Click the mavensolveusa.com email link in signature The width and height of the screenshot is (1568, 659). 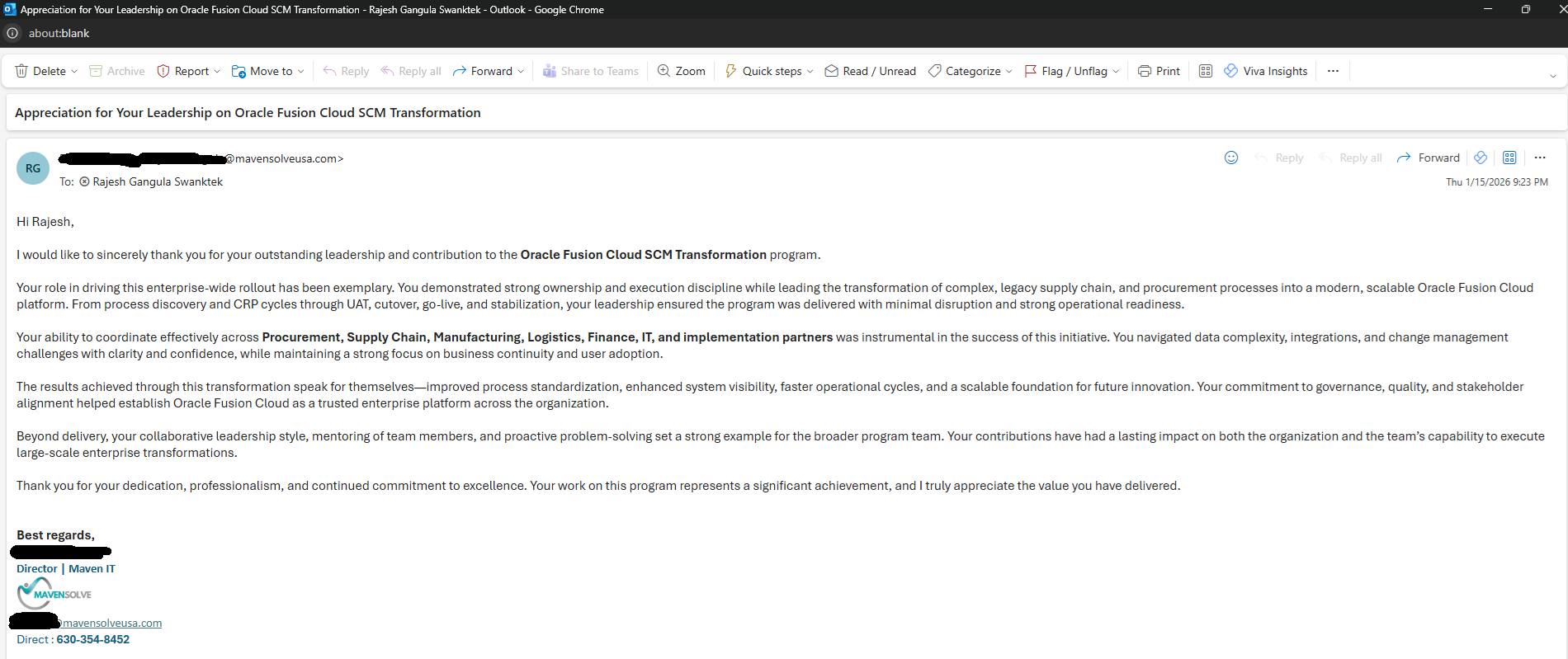[111, 623]
